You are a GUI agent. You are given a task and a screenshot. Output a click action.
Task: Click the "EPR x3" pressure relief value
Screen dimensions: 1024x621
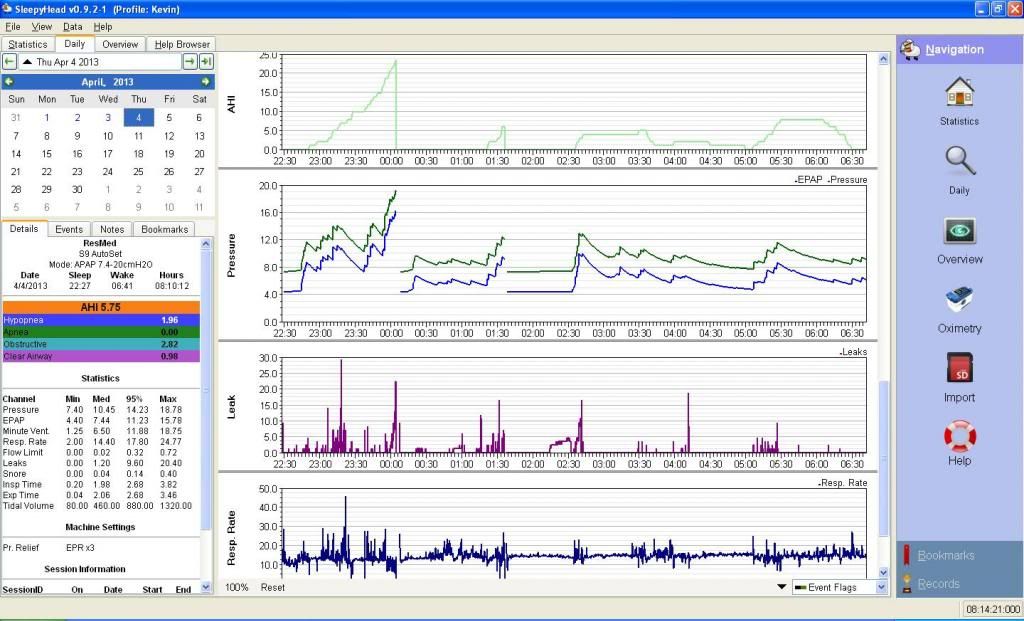(x=80, y=548)
